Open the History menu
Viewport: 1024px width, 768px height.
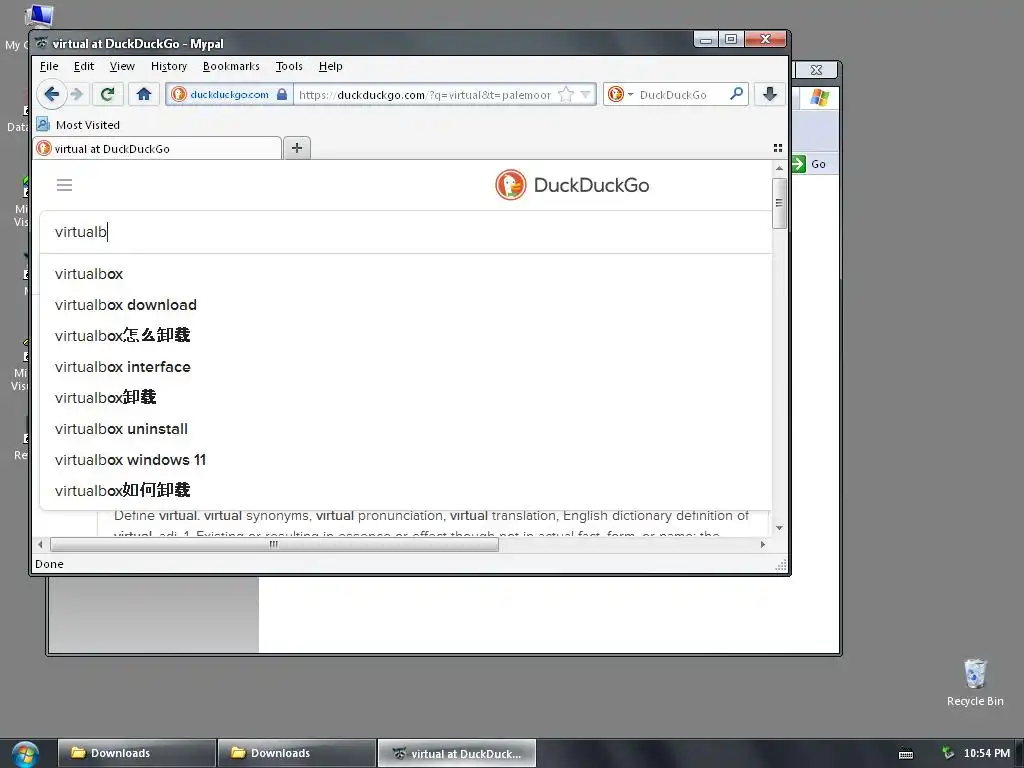click(168, 66)
